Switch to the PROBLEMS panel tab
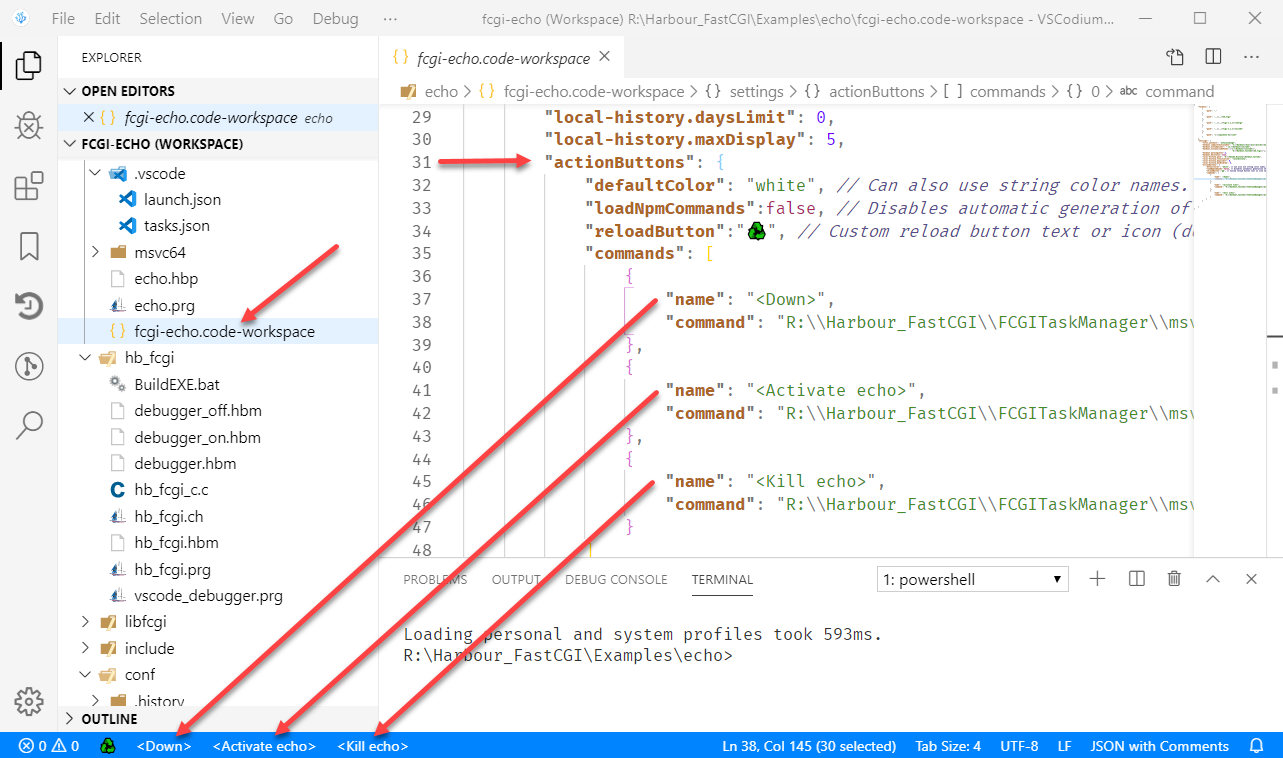Screen dimensions: 1283x758 434,580
